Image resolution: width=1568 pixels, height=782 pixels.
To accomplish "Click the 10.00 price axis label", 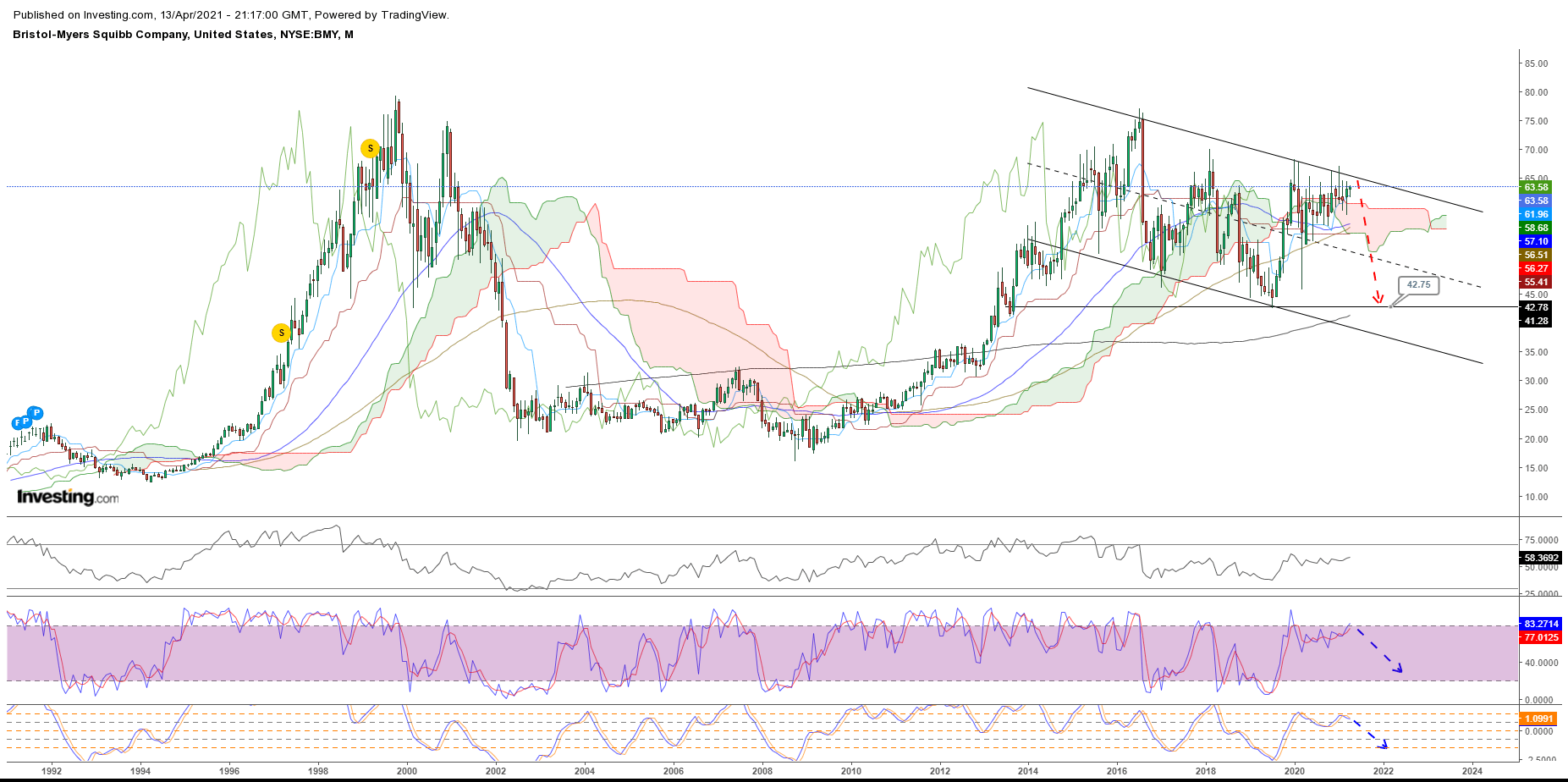I will (1536, 497).
